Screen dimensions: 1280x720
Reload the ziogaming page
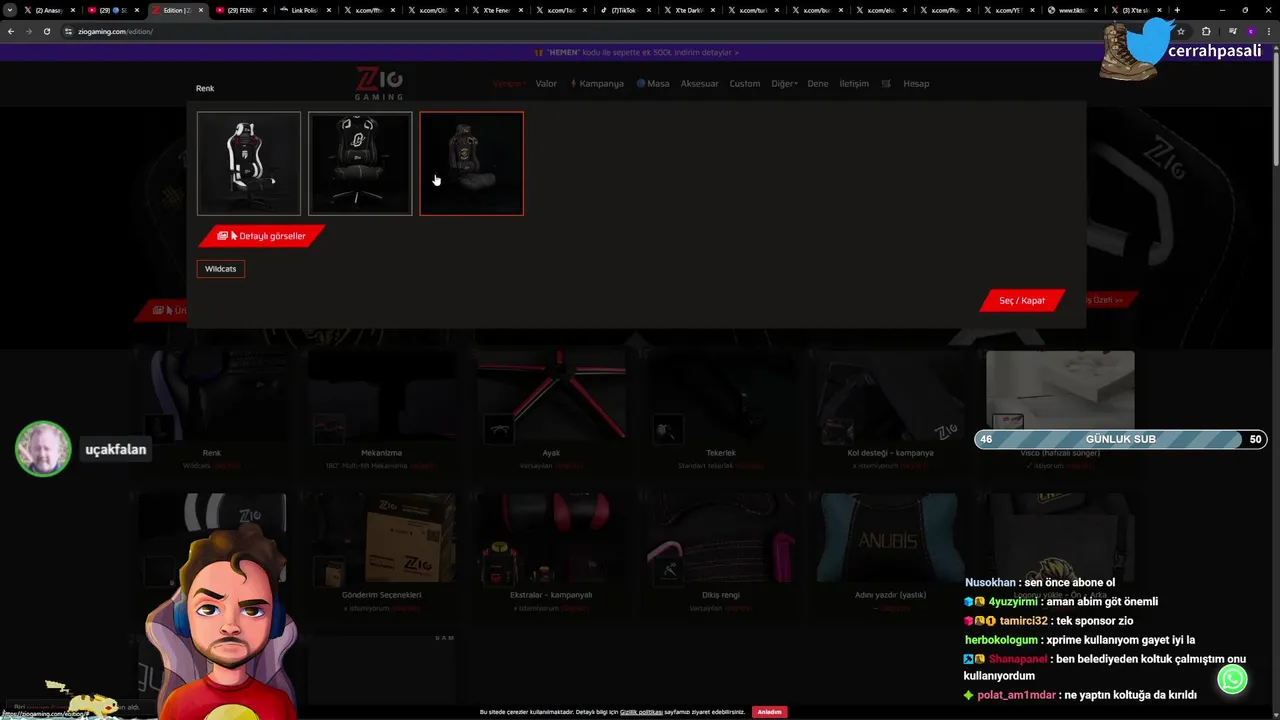click(47, 31)
